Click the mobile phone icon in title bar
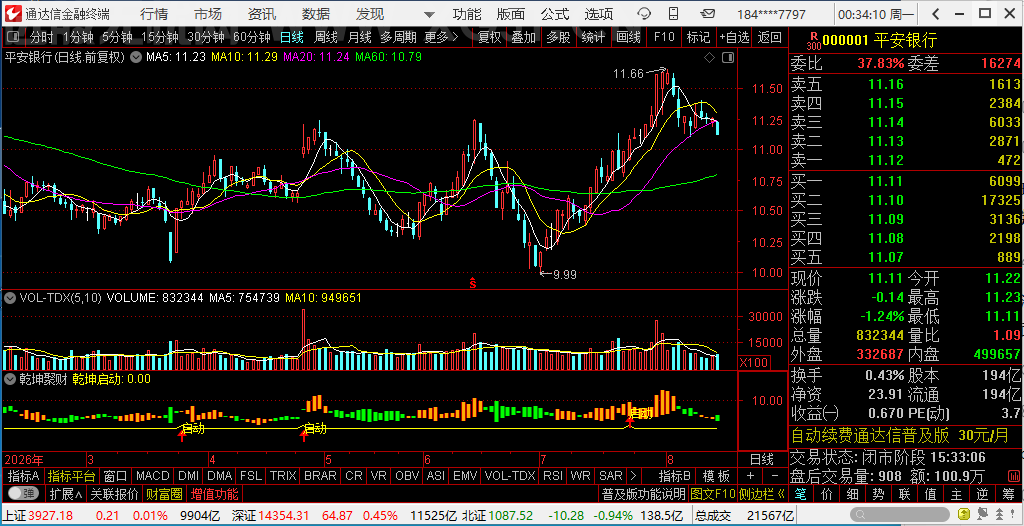Image resolution: width=1024 pixels, height=526 pixels. click(x=675, y=14)
